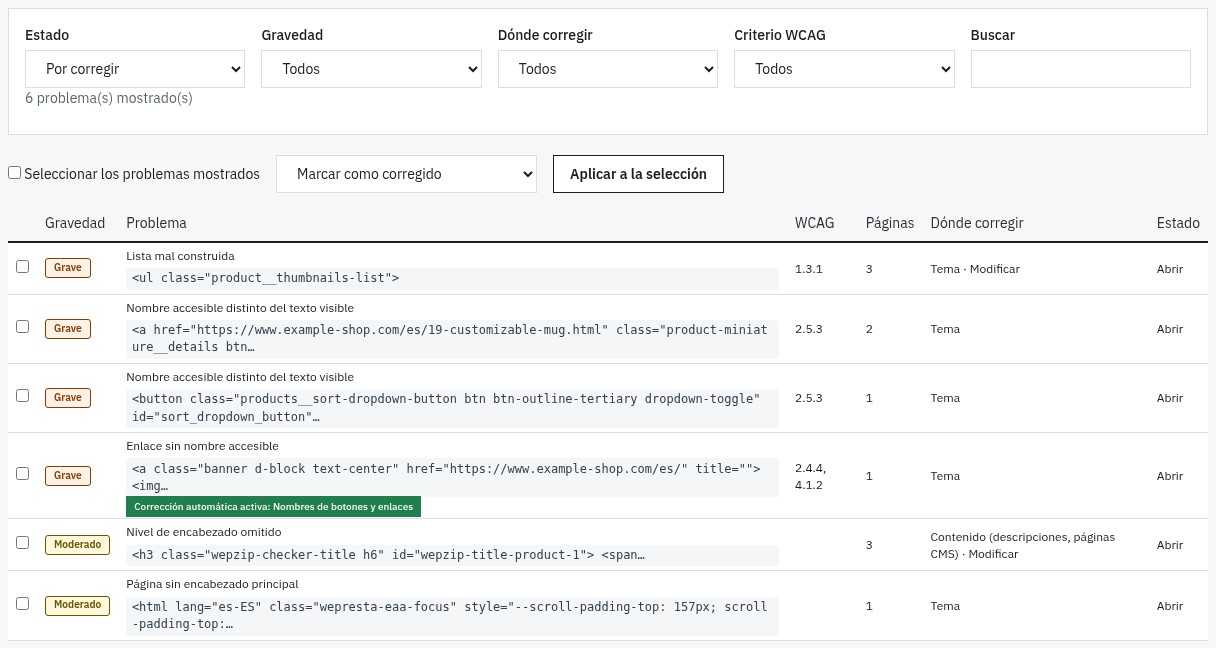Screen dimensions: 1216x648
Task: Click Abrir for the customizable-mug link issue
Action: [x=1170, y=329]
